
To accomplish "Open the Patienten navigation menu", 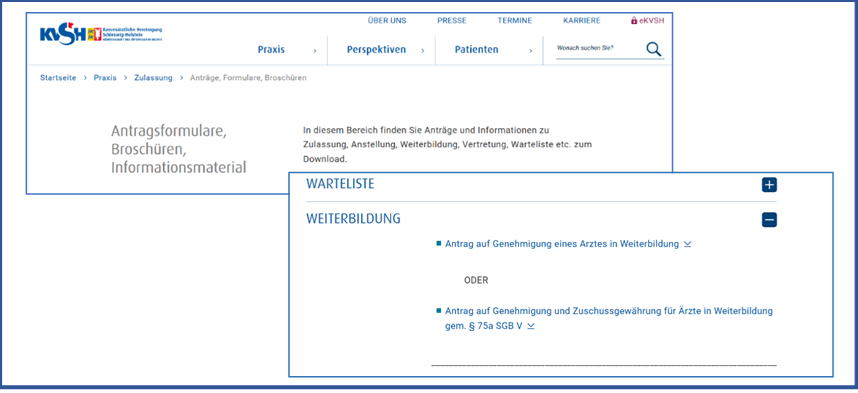I will pos(477,50).
